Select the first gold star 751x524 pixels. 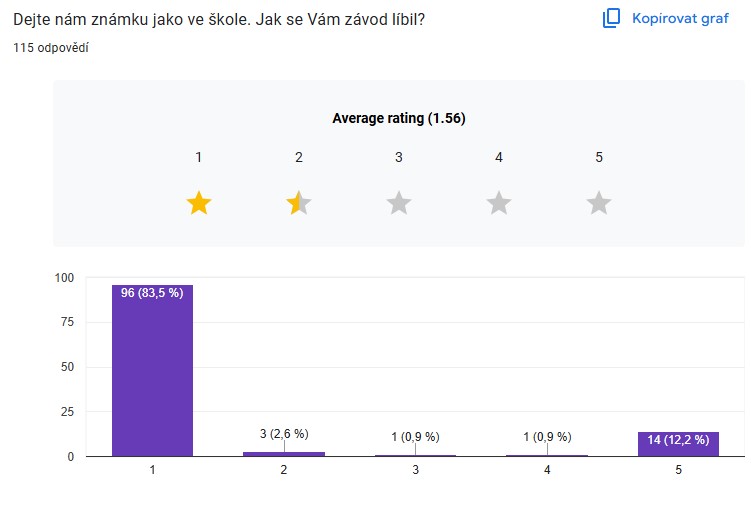tap(199, 203)
